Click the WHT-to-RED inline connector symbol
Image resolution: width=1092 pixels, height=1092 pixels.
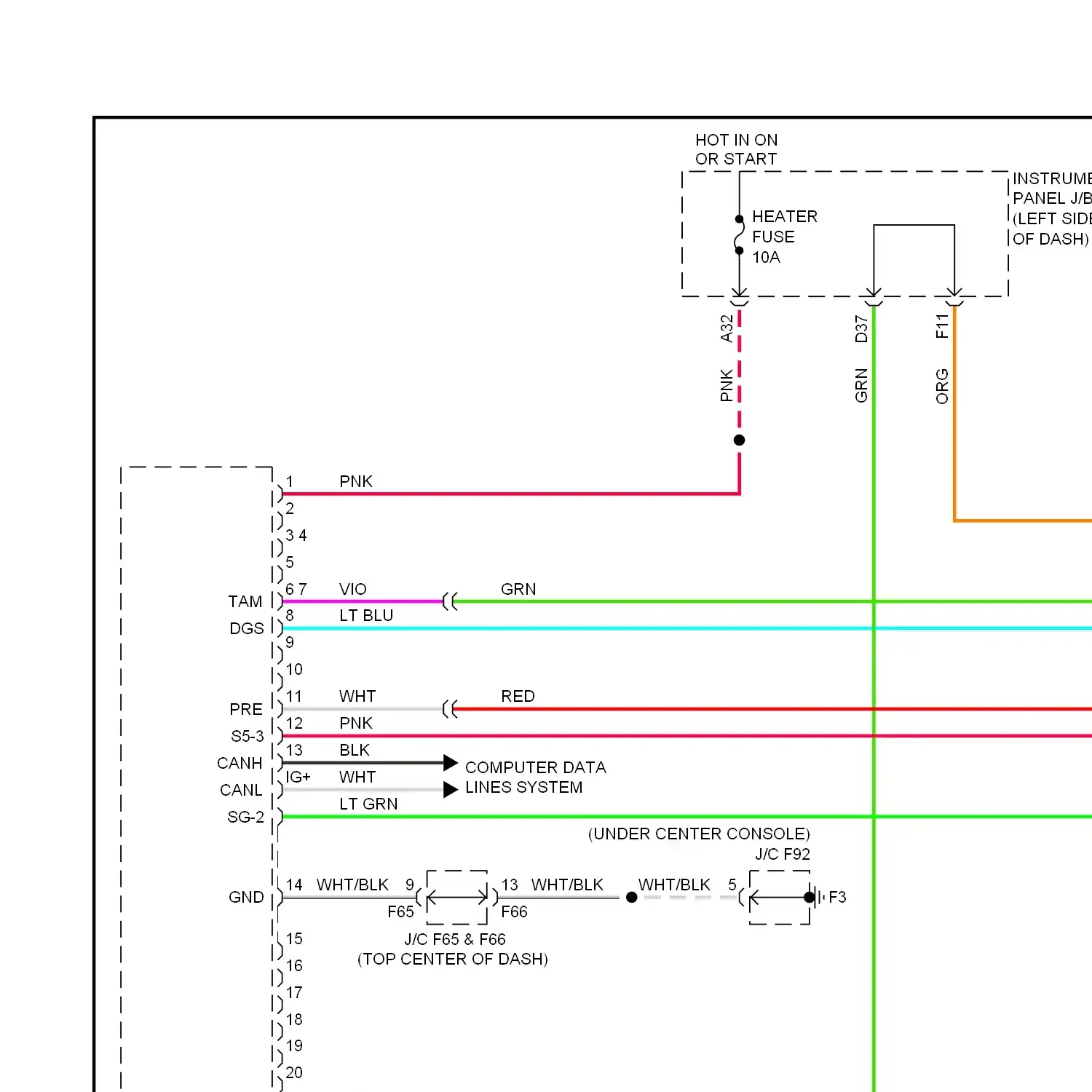451,709
